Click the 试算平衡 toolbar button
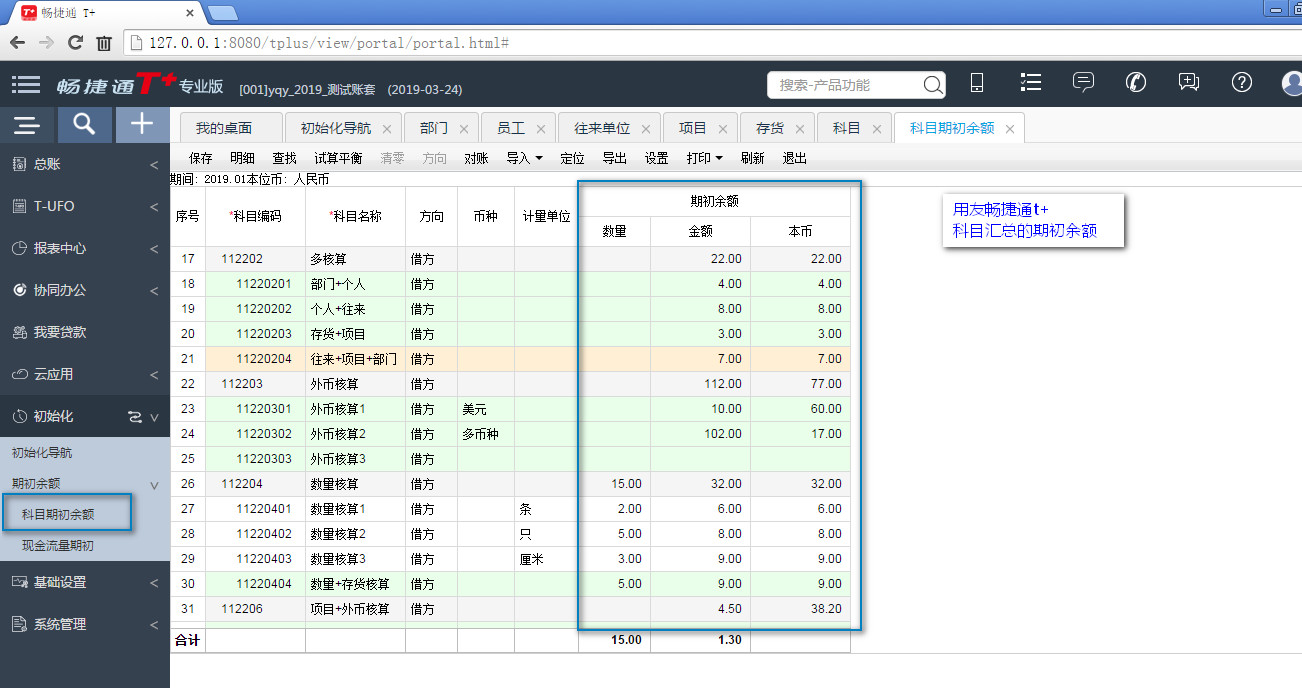Screen dimensions: 1302x688 point(338,158)
